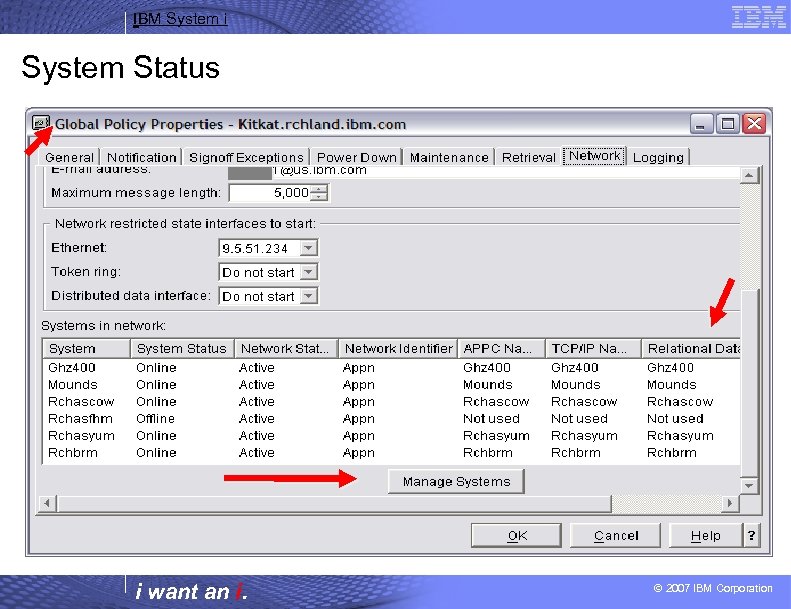Go to the Maintenance tab

[x=449, y=157]
